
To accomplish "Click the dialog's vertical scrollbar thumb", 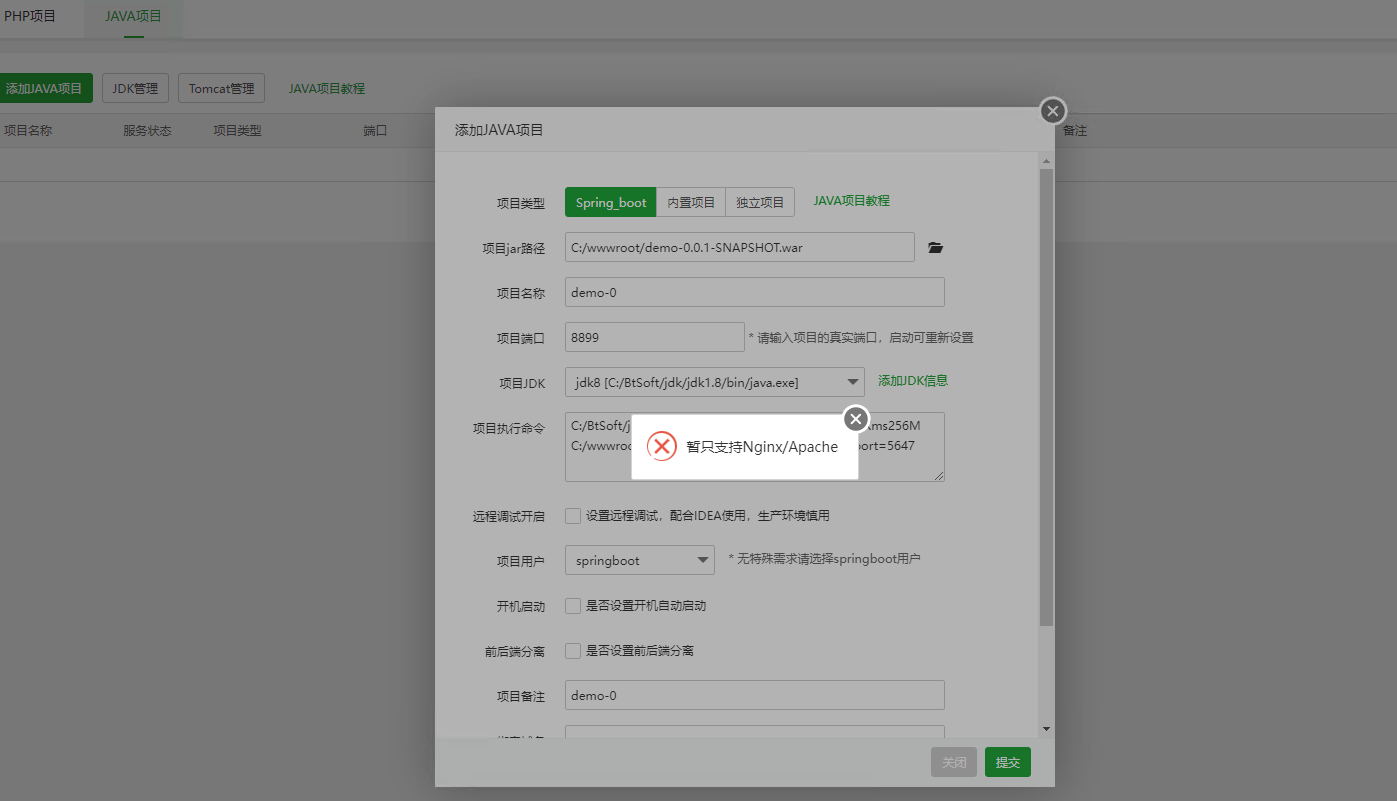I will click(x=1046, y=397).
